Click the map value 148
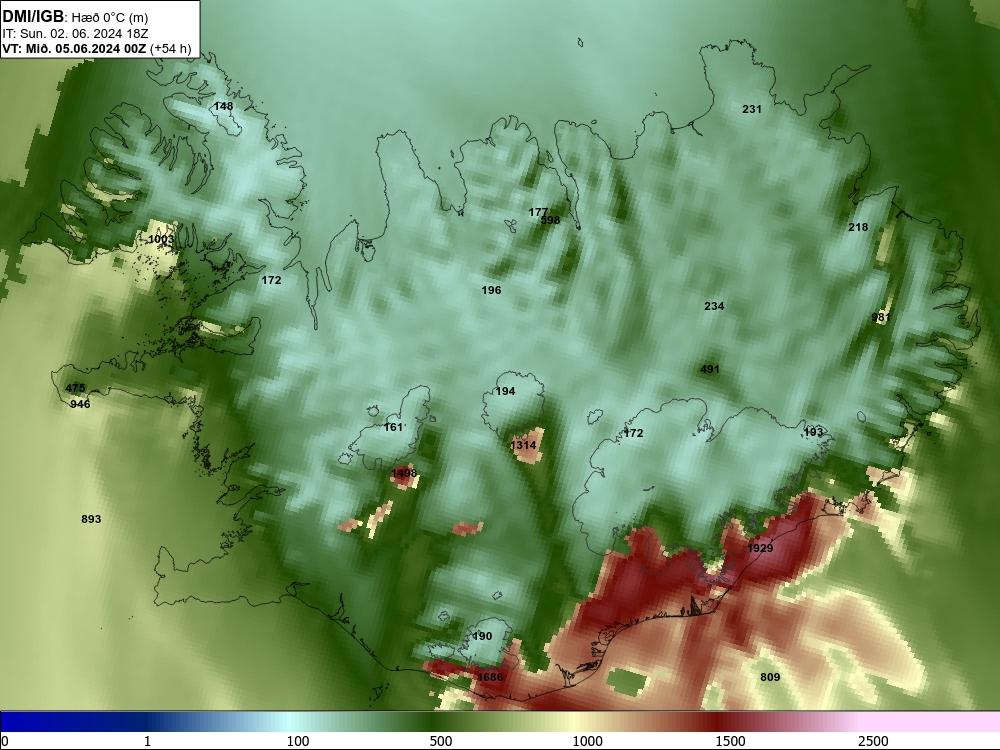 (223, 107)
